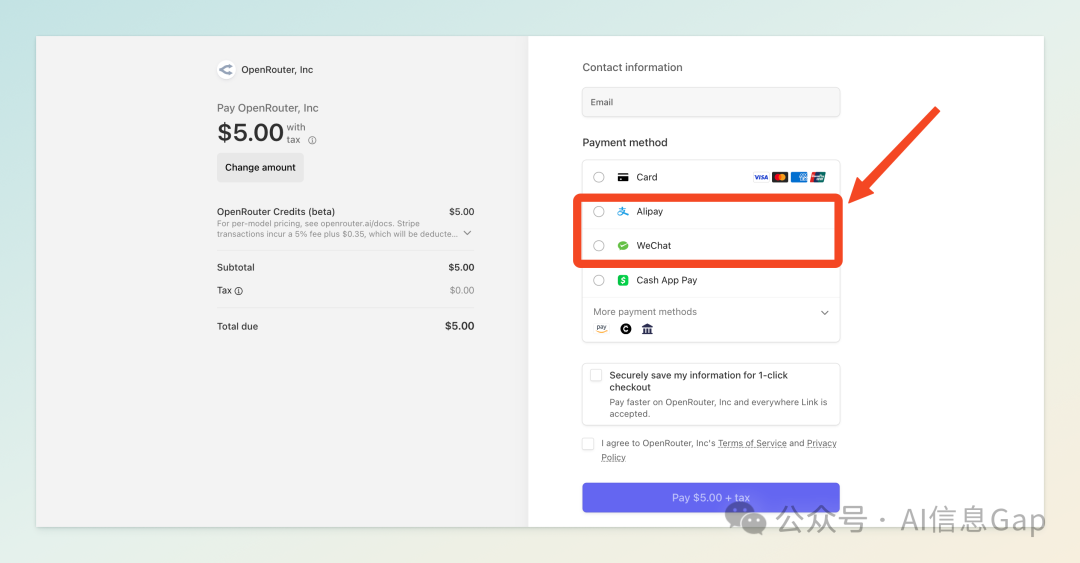Click the credit card icon
The height and width of the screenshot is (563, 1080).
[x=623, y=177]
